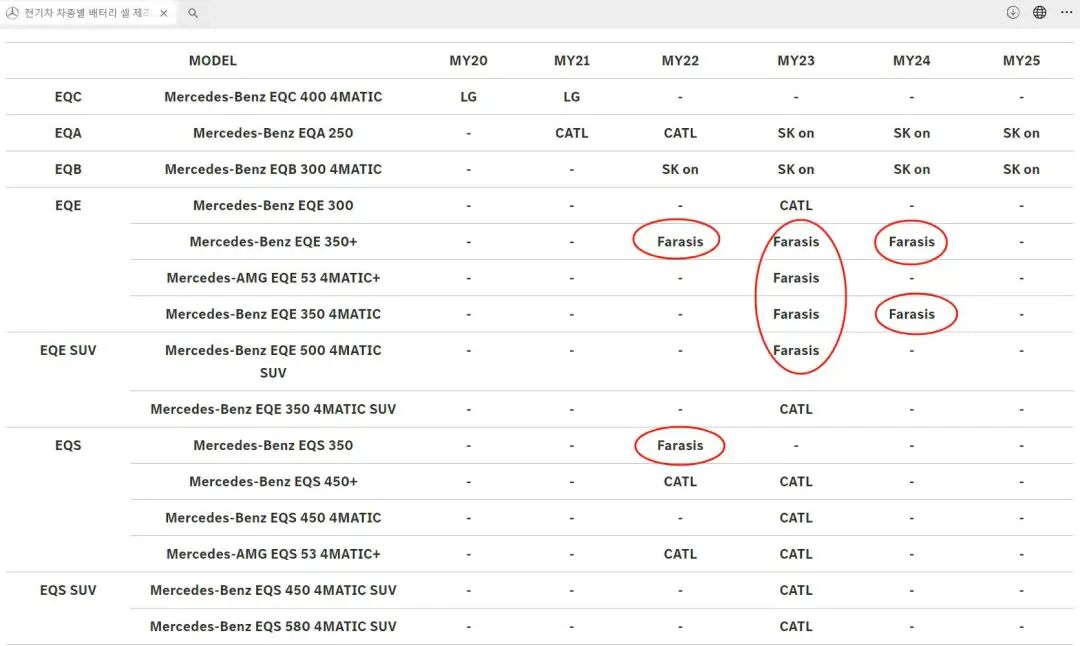The width and height of the screenshot is (1080, 646).
Task: Click Farasis cell in EQE 350+ MY22
Action: pos(680,242)
